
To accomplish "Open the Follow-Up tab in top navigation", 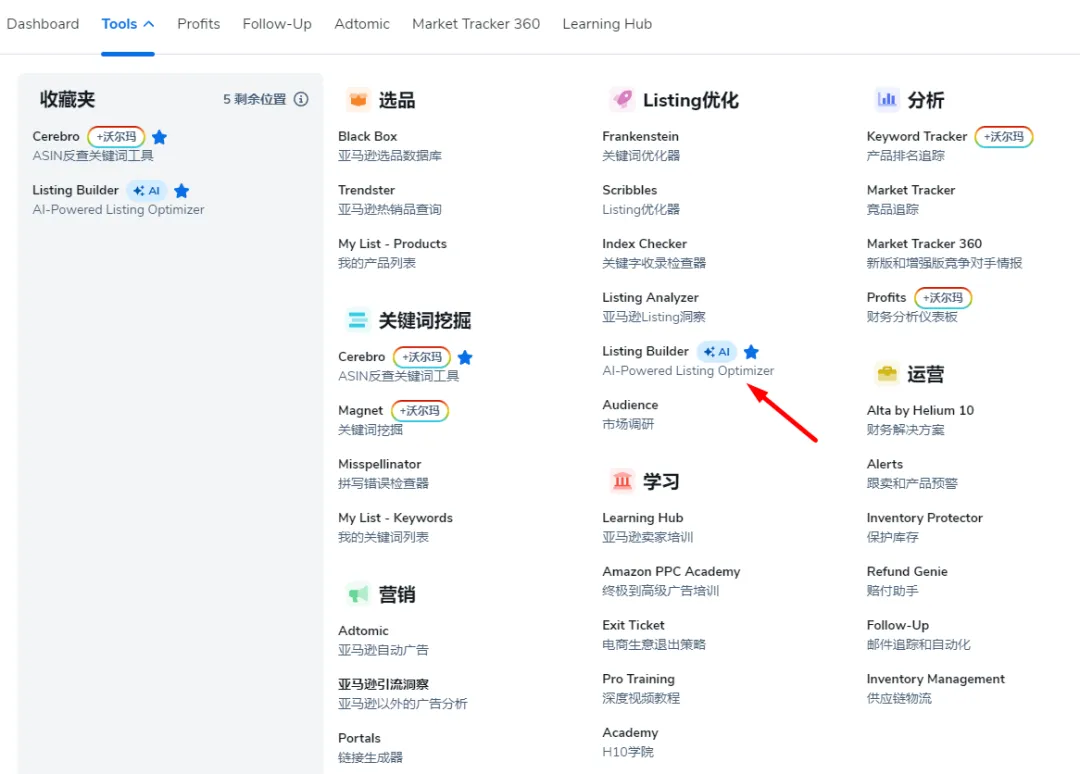I will (x=277, y=24).
